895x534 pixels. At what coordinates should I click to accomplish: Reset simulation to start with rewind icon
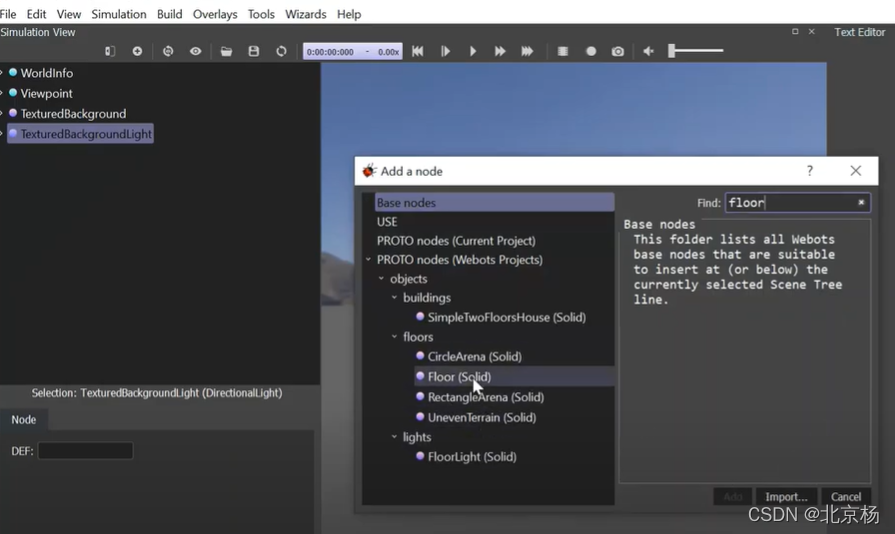418,51
